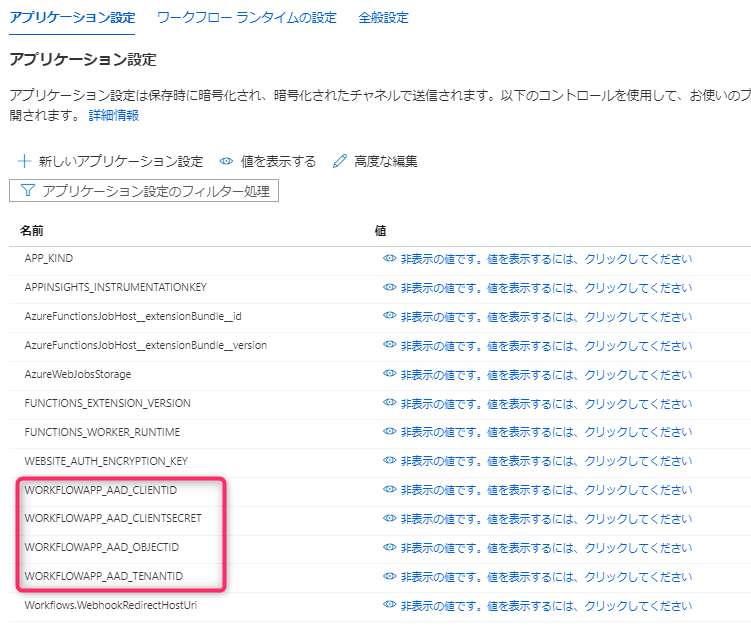Reveal hidden value text for WORKFLOWAPP_AAD_TENANTID
This screenshot has height=633, width=751.
(546, 576)
